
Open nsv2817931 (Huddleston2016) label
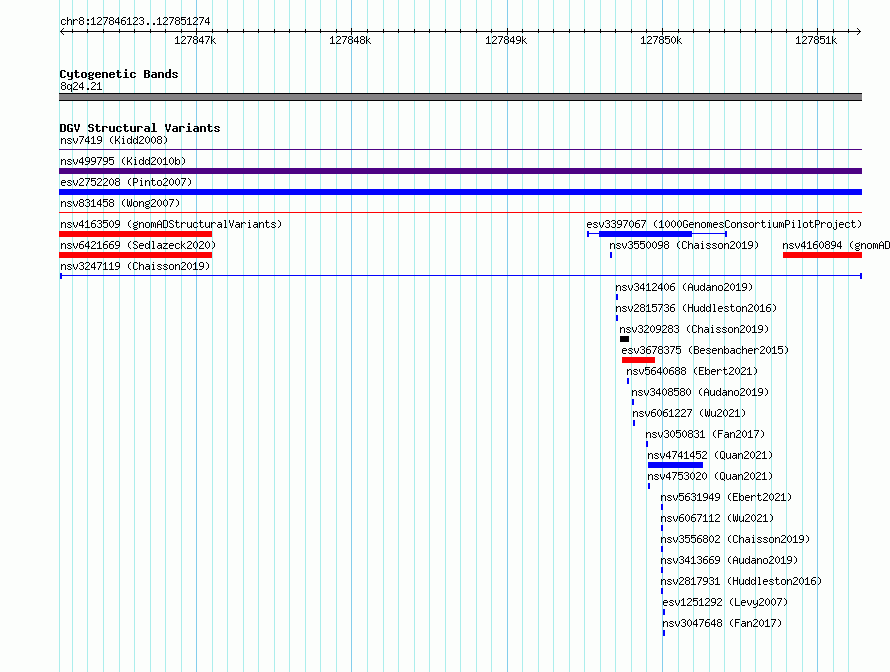(741, 581)
